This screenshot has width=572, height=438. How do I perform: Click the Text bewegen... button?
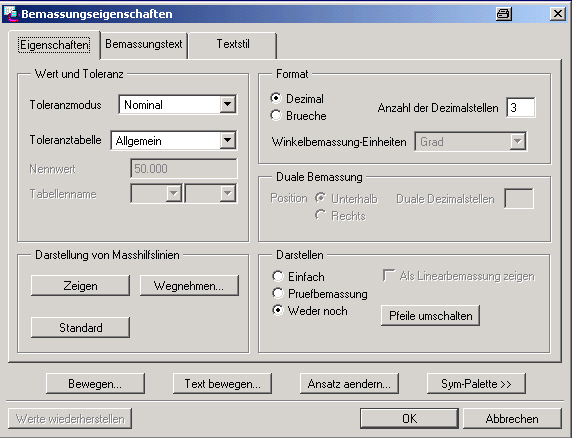(222, 384)
